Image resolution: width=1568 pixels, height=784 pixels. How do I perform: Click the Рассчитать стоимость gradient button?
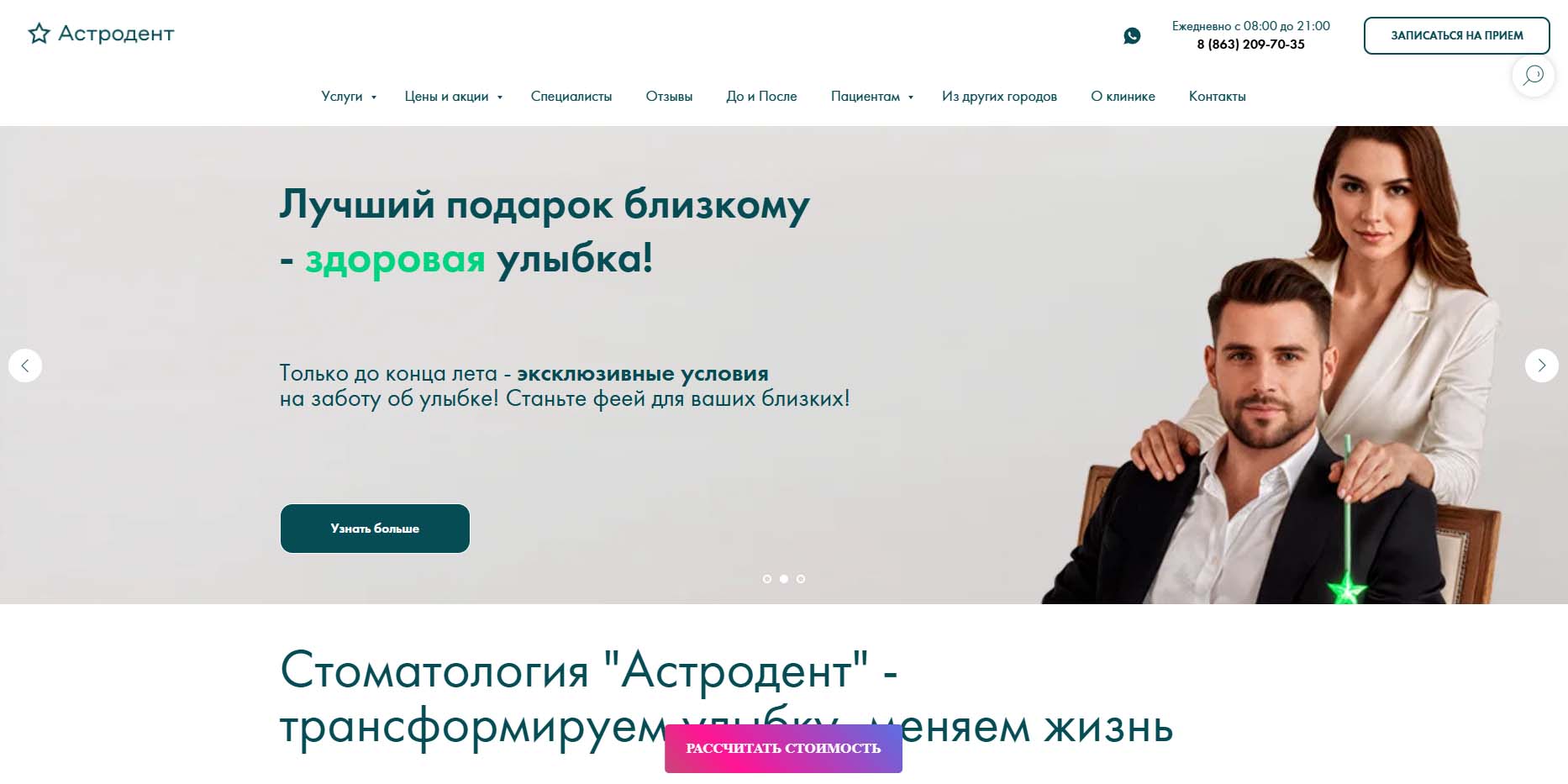click(x=783, y=748)
